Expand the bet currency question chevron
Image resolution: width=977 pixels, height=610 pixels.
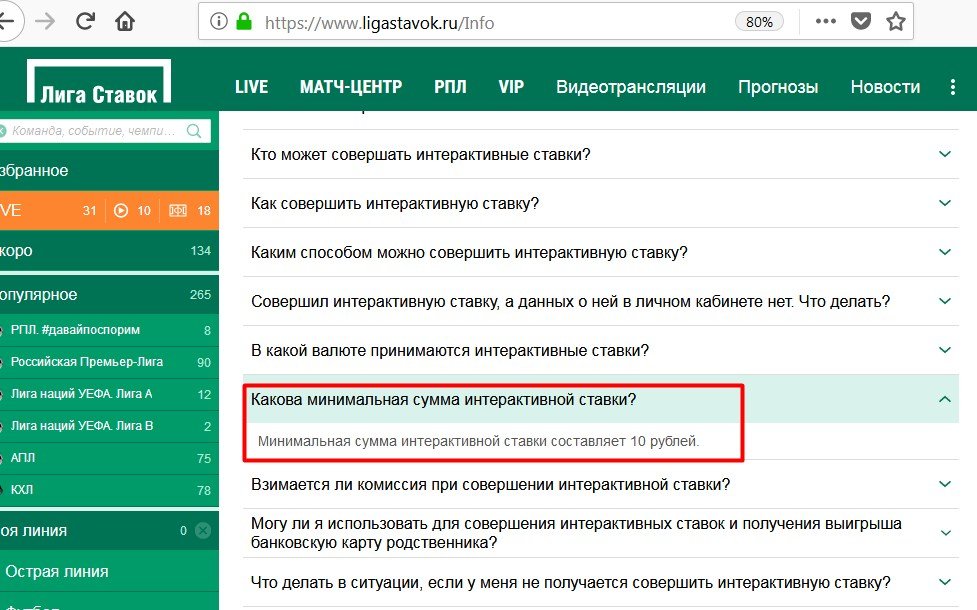tap(945, 350)
